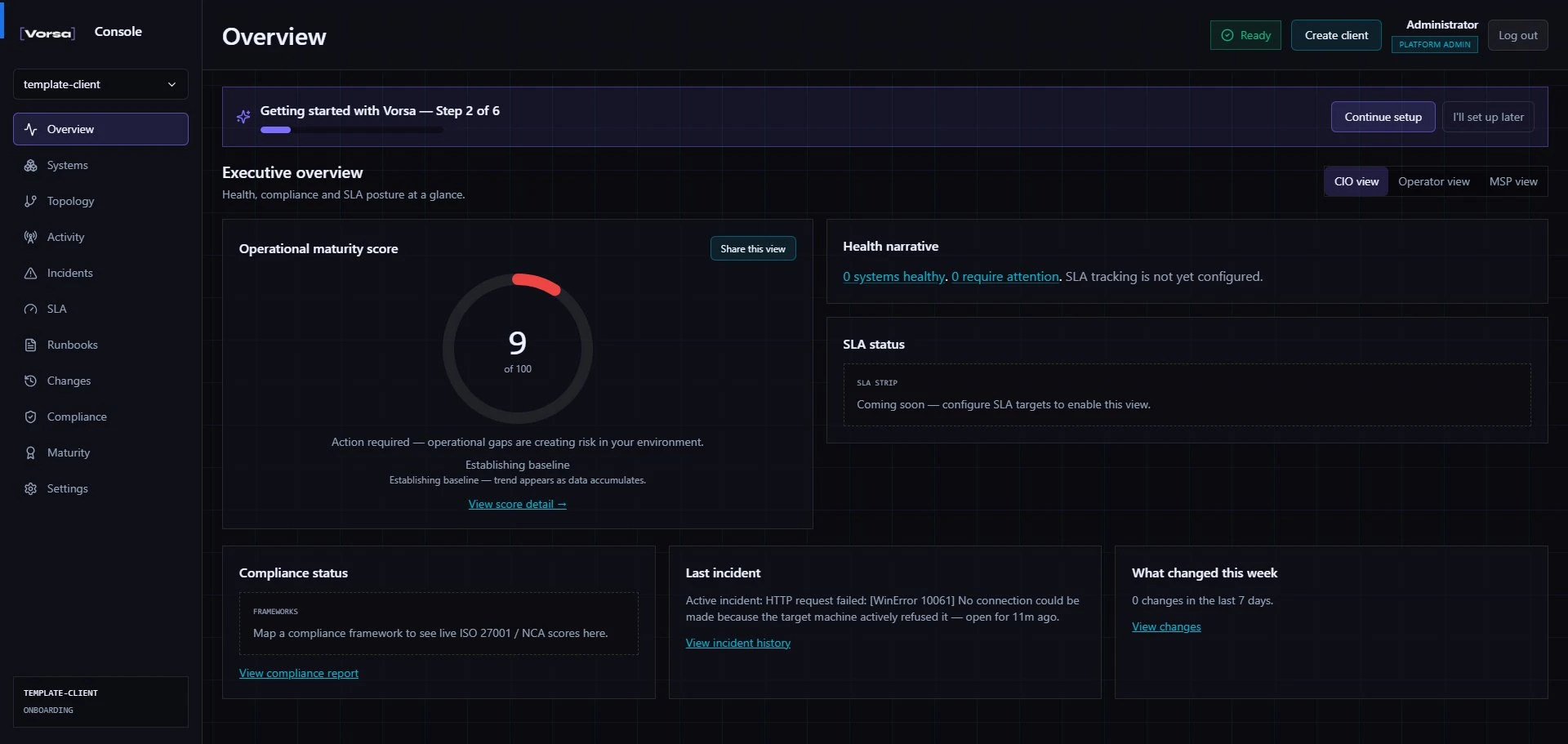The image size is (1568, 744).
Task: Click the Frameworks placeholder box
Action: click(x=439, y=623)
